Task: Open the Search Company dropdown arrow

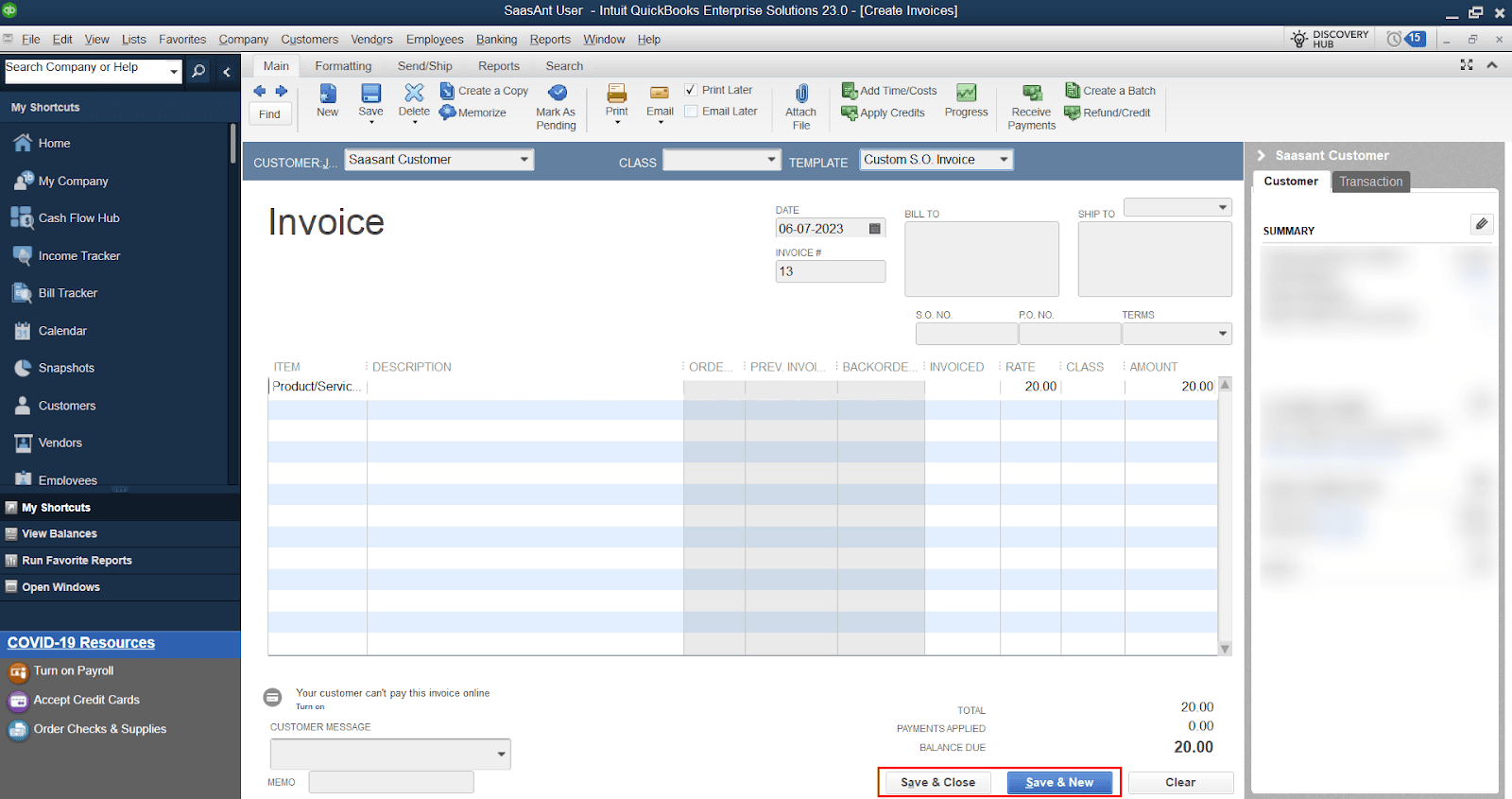Action: (174, 71)
